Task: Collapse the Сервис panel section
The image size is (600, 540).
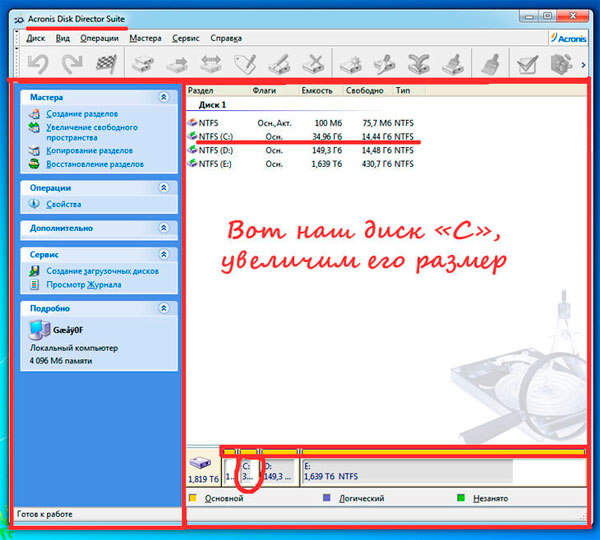Action: point(164,255)
